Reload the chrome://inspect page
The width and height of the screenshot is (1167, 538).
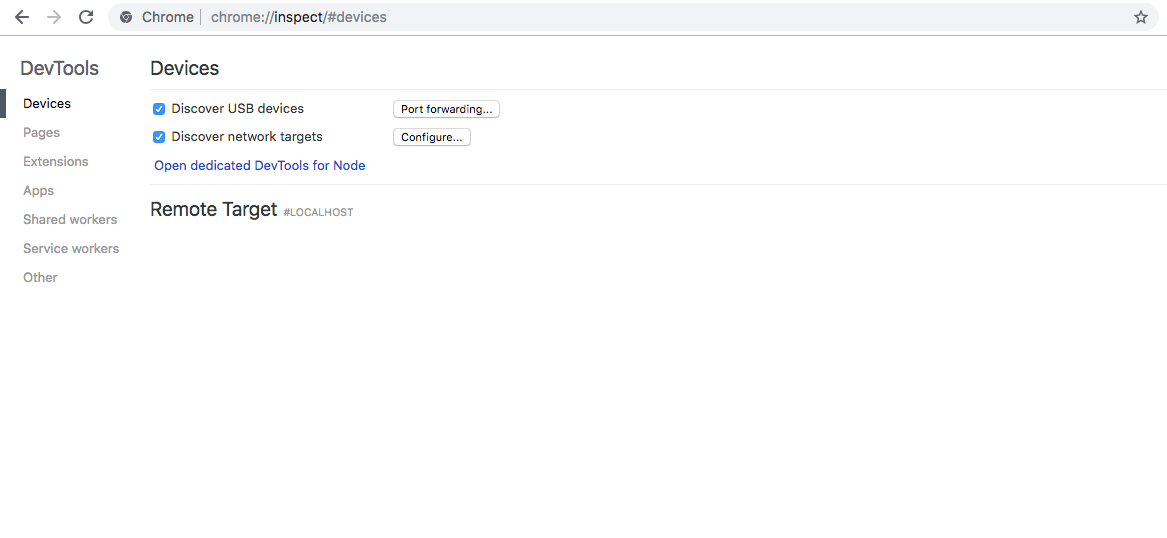(x=86, y=17)
